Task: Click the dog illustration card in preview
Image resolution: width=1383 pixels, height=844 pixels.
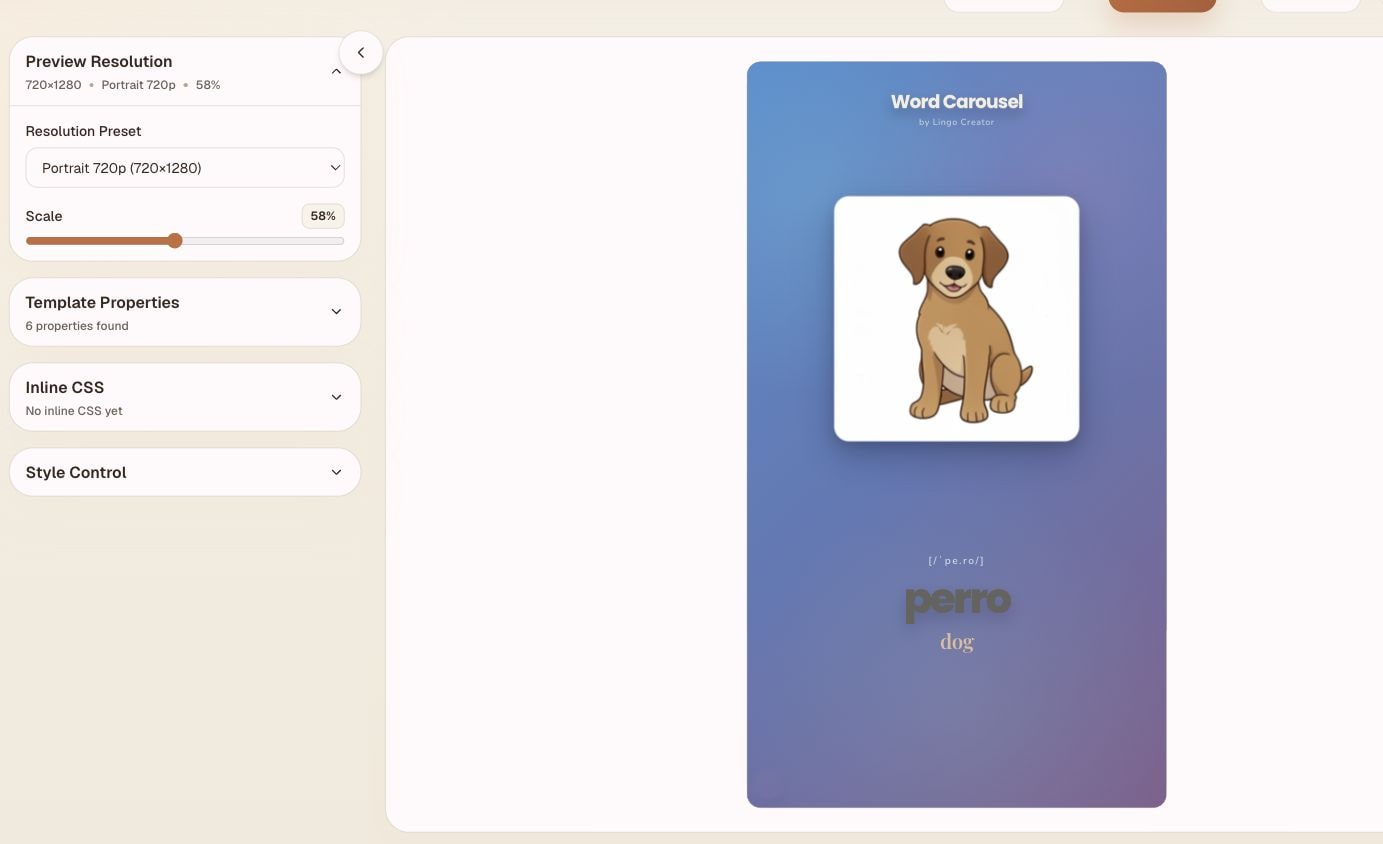Action: click(x=956, y=318)
